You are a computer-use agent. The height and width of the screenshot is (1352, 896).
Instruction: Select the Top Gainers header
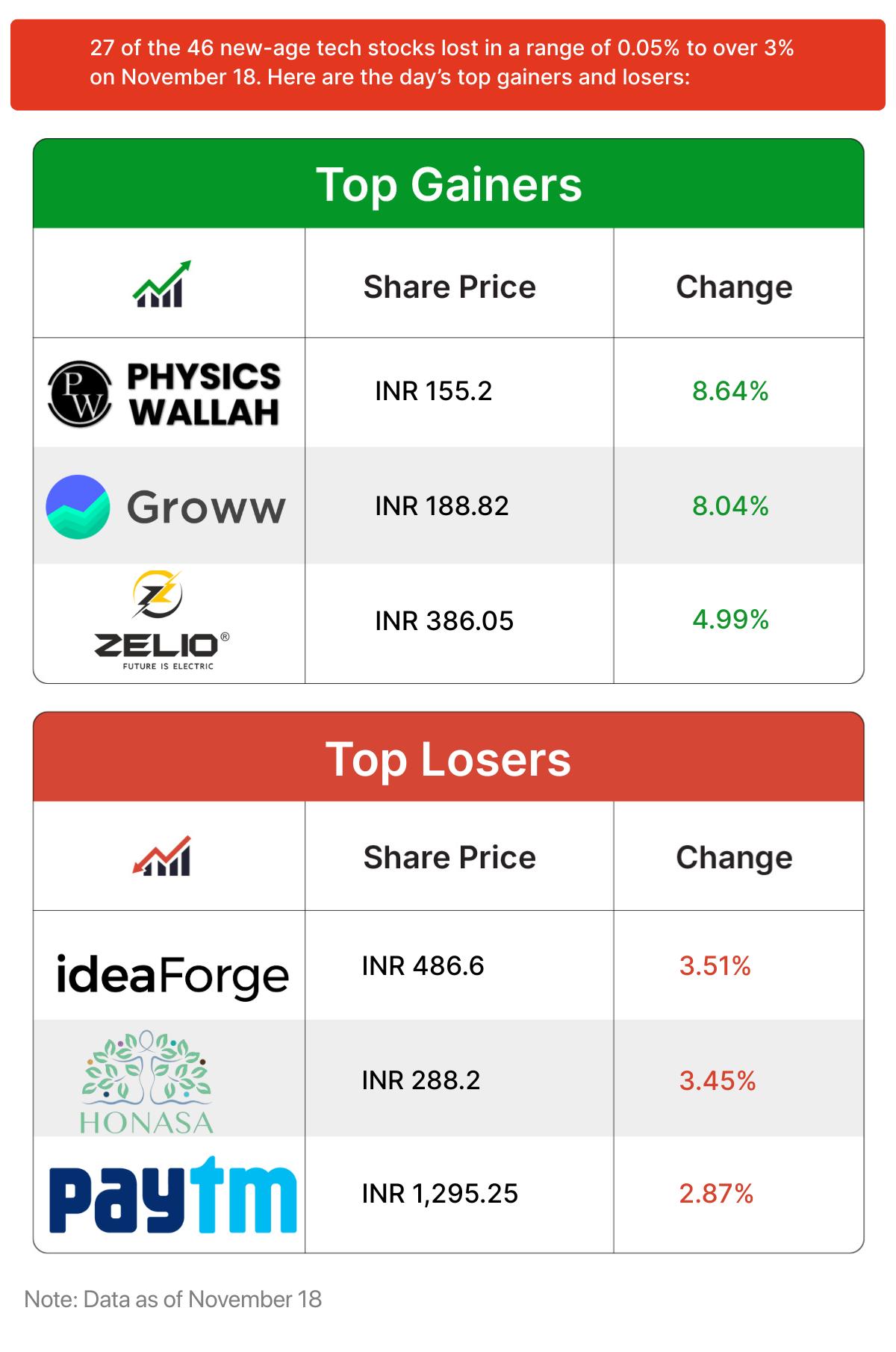click(x=448, y=184)
